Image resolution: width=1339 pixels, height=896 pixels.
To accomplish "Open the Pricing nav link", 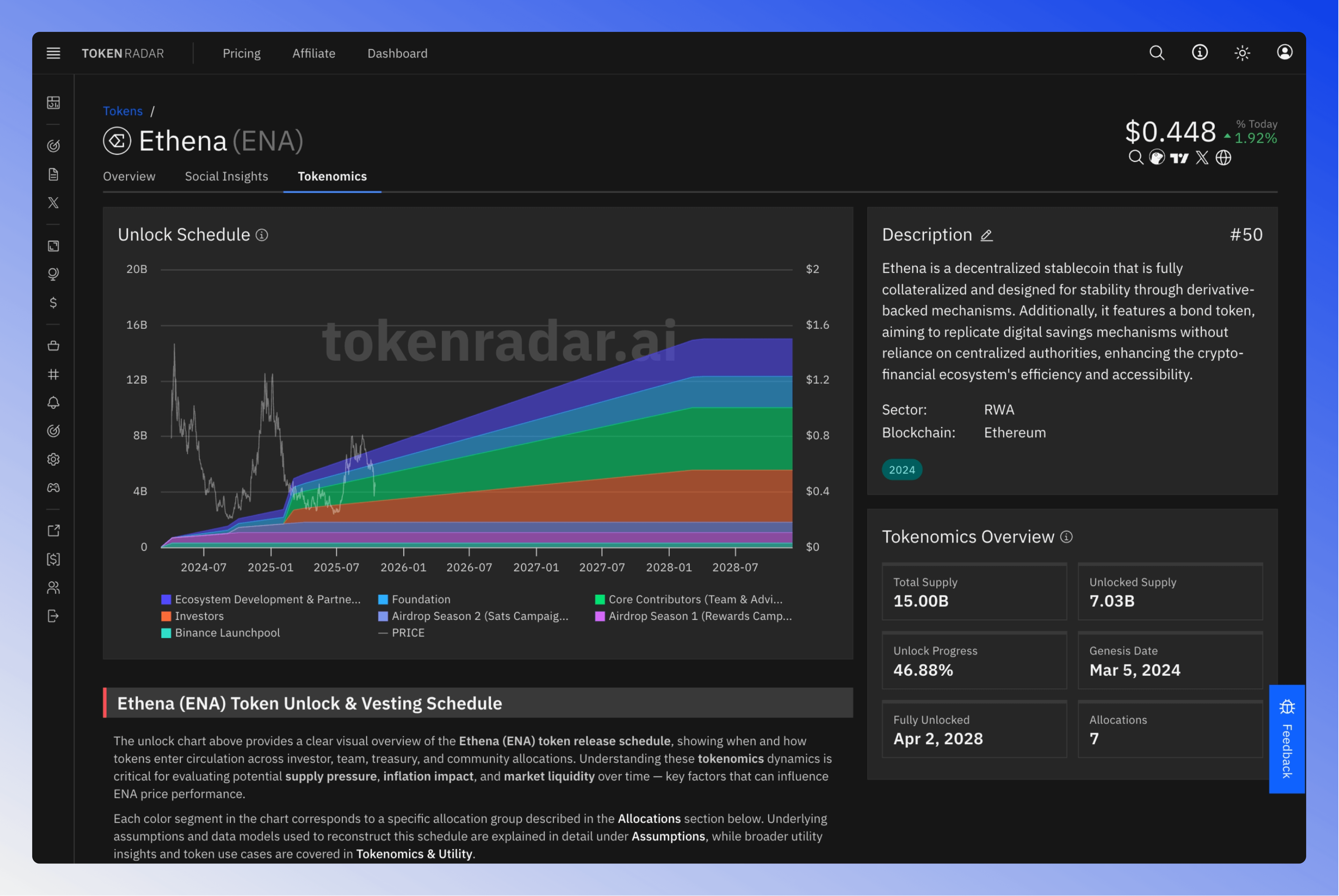I will point(242,53).
